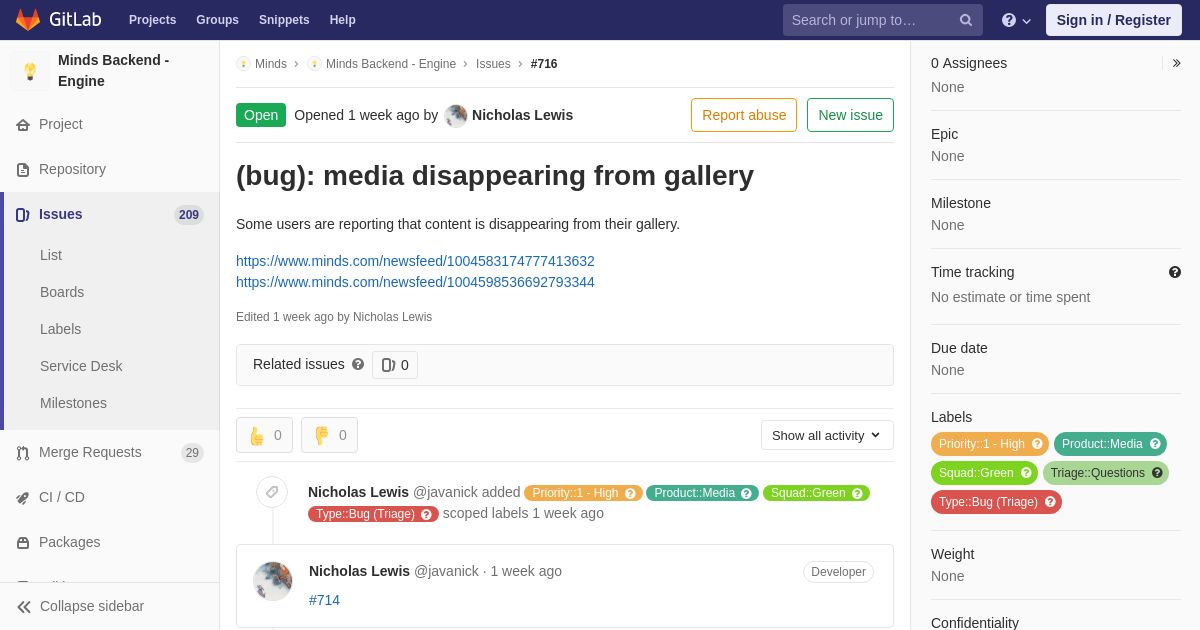
Task: Open the Groups menu in navbar
Action: pyautogui.click(x=217, y=20)
